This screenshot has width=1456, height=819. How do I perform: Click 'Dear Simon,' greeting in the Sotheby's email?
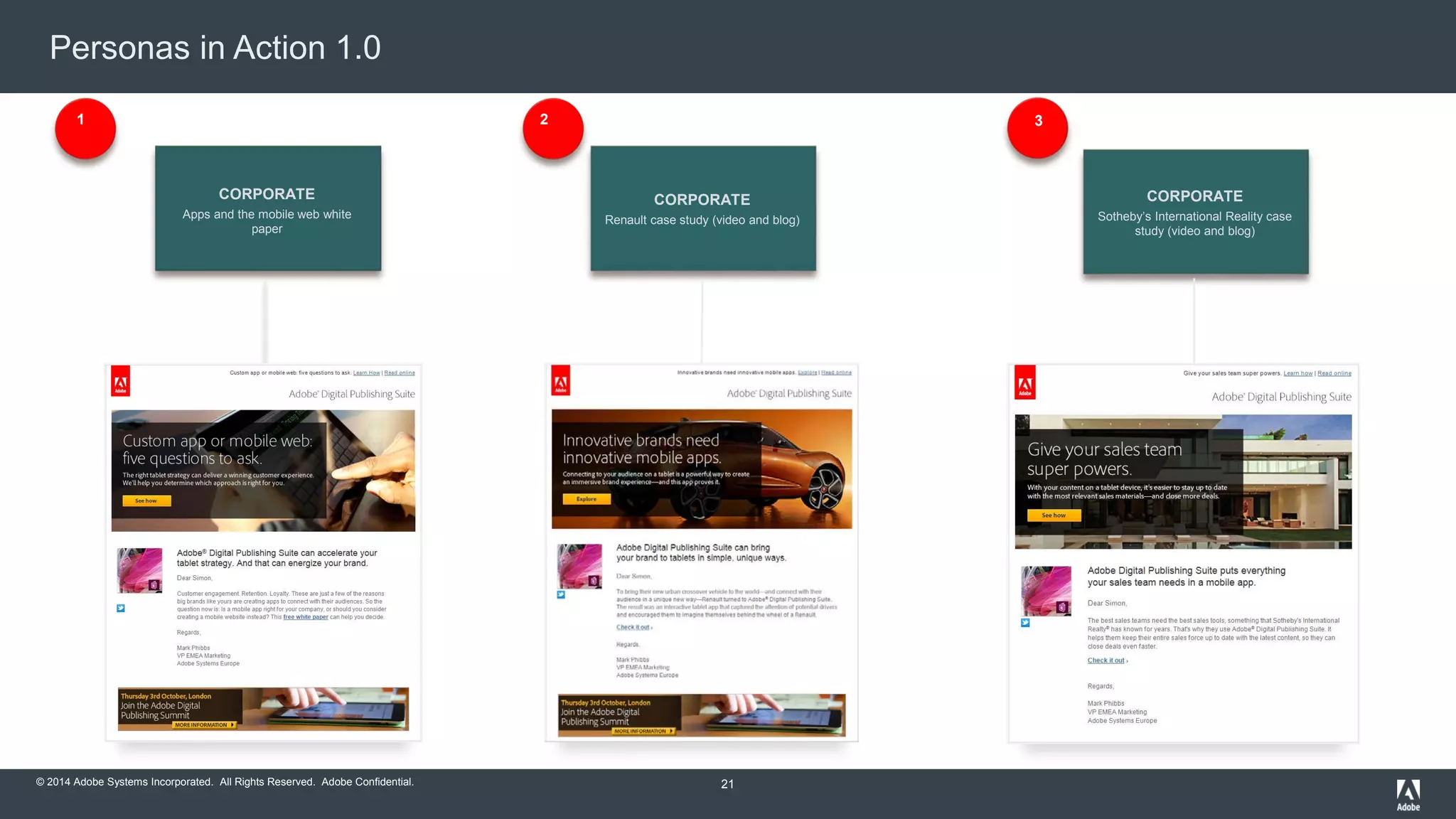click(x=1107, y=603)
